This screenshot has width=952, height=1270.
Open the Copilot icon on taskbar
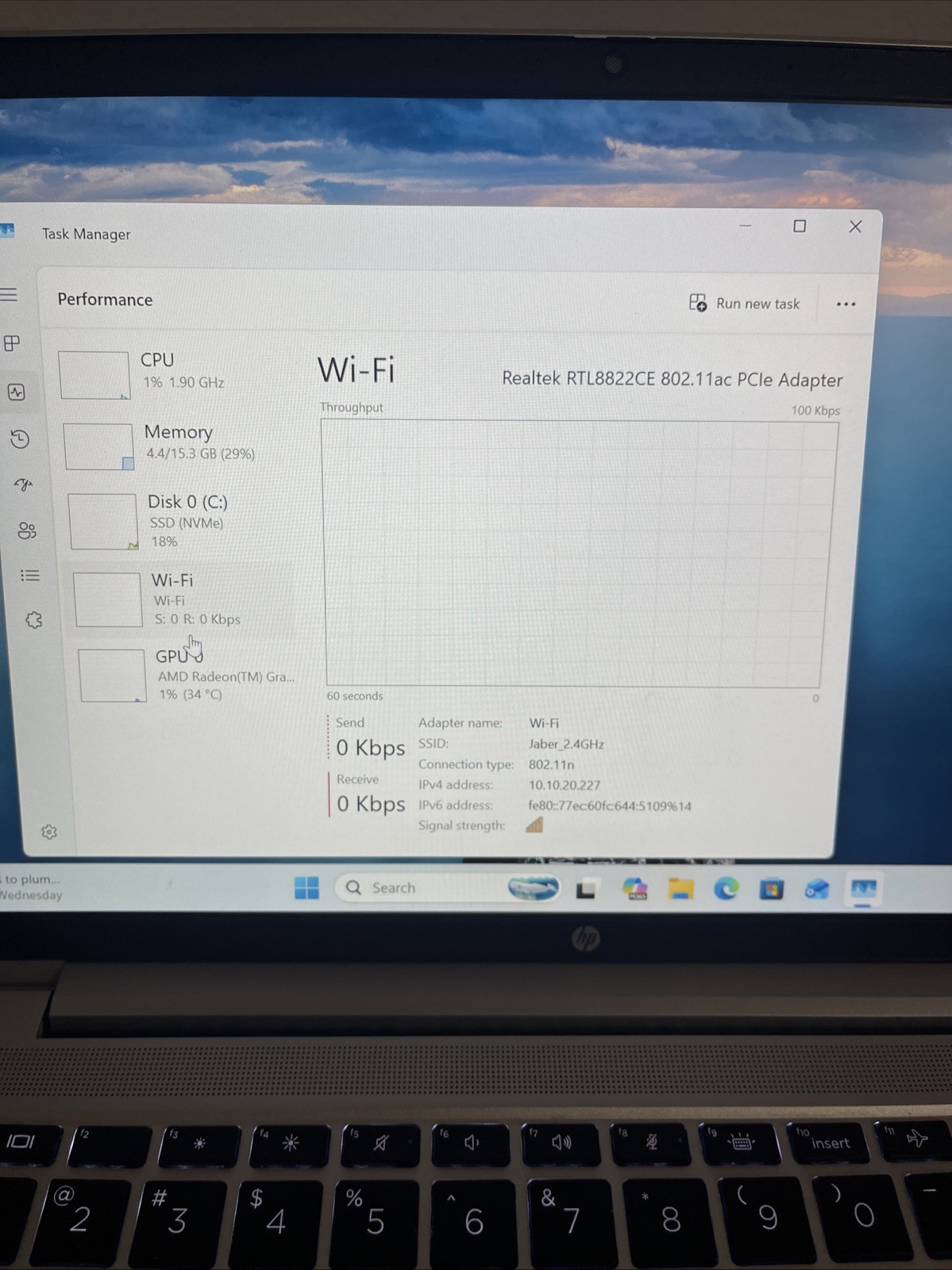click(x=634, y=889)
